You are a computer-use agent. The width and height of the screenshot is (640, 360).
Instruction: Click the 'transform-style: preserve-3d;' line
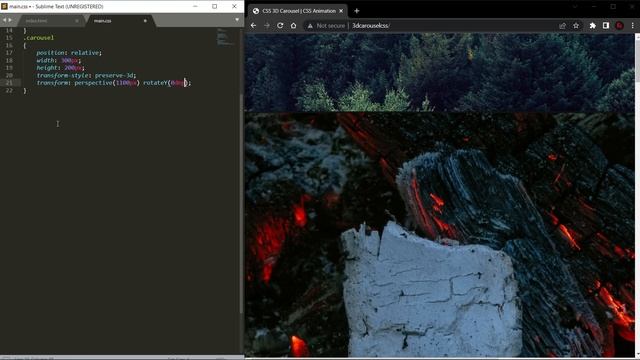point(86,76)
